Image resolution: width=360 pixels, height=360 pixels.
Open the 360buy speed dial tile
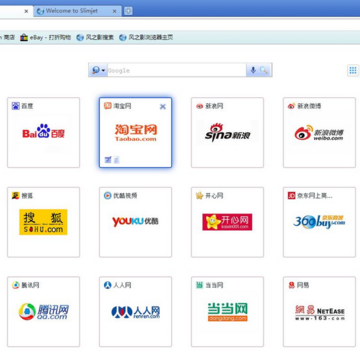[320, 222]
